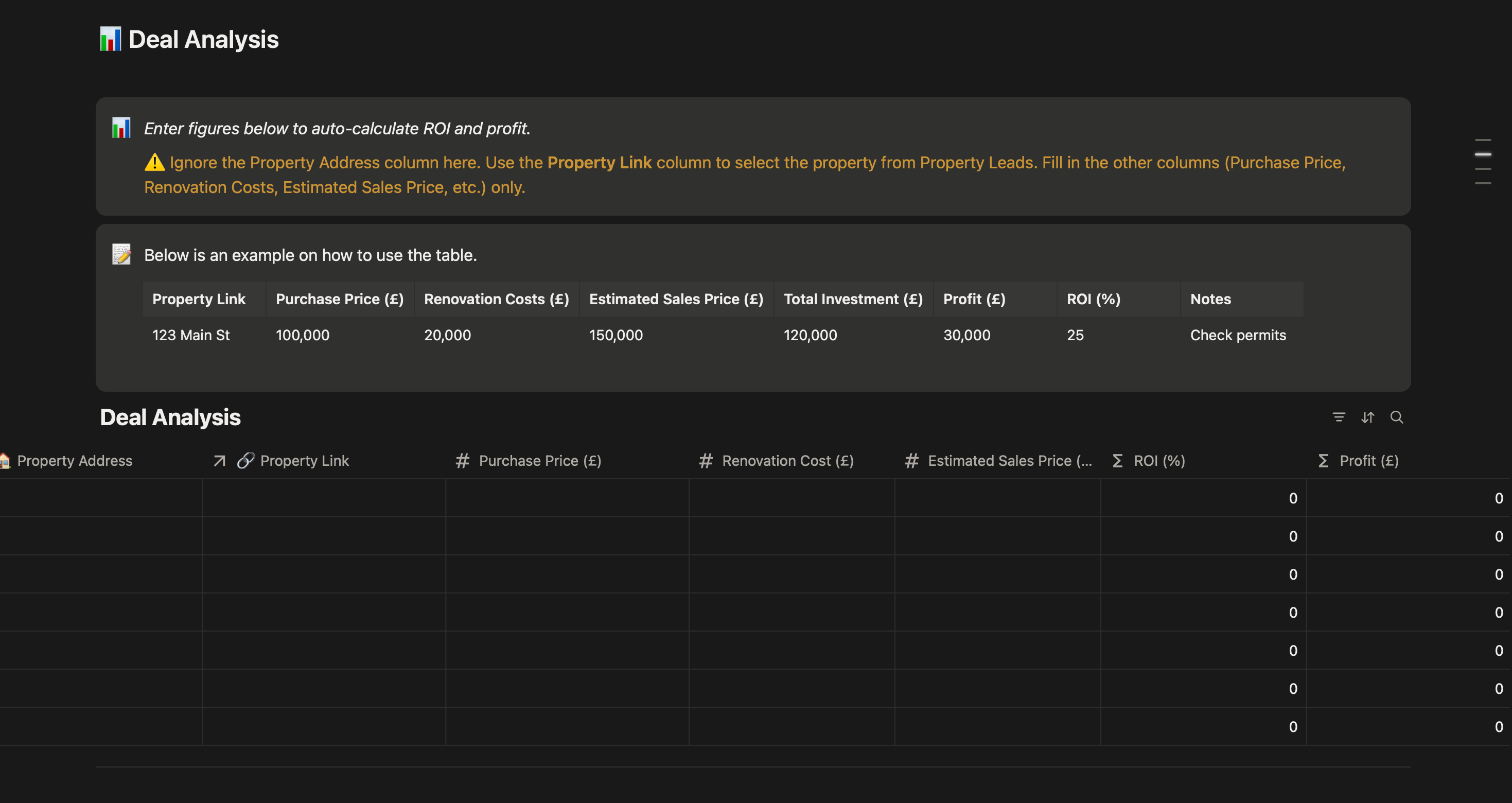Click the Deal Analysis page title heading

(203, 39)
